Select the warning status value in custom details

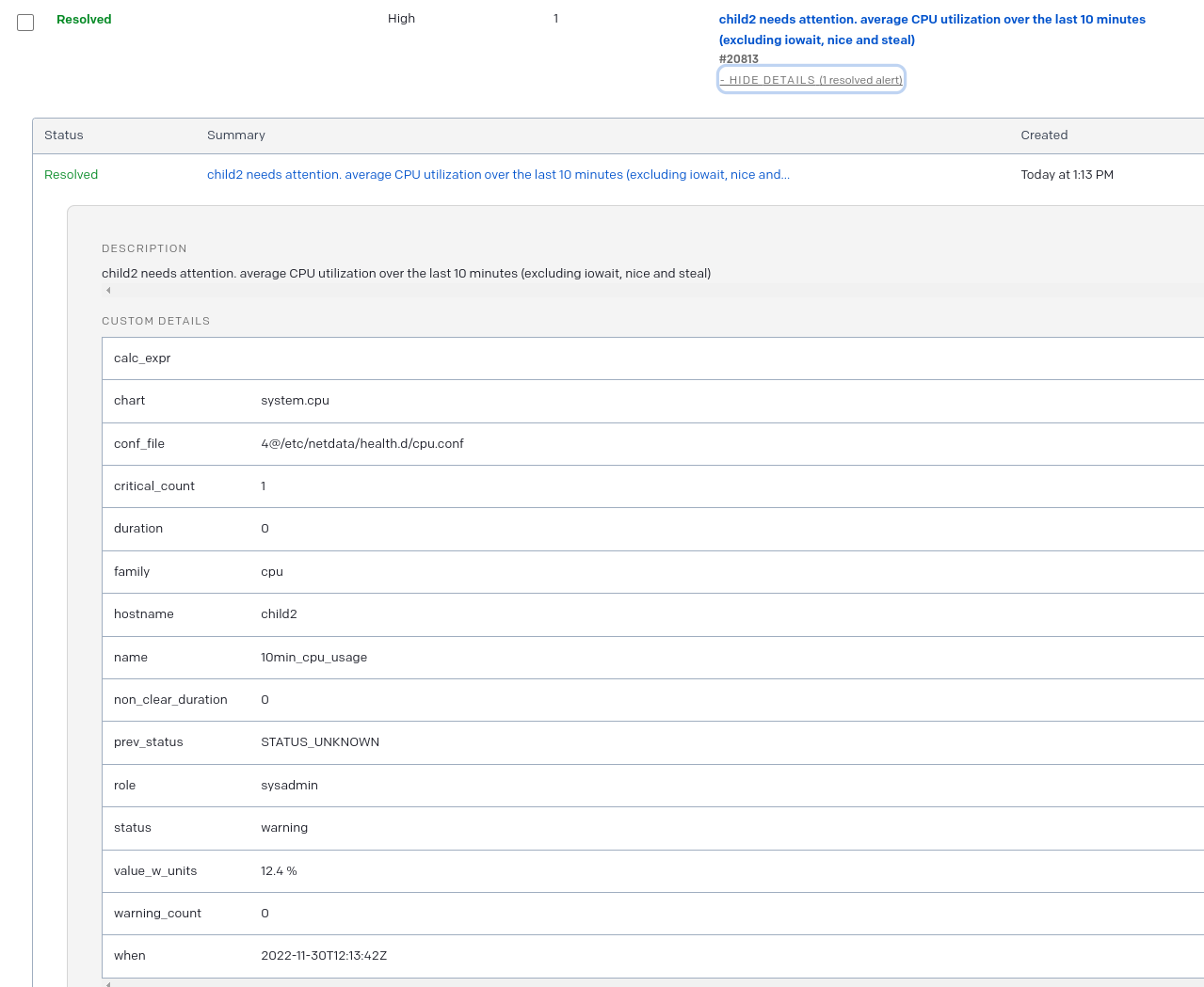(x=284, y=827)
